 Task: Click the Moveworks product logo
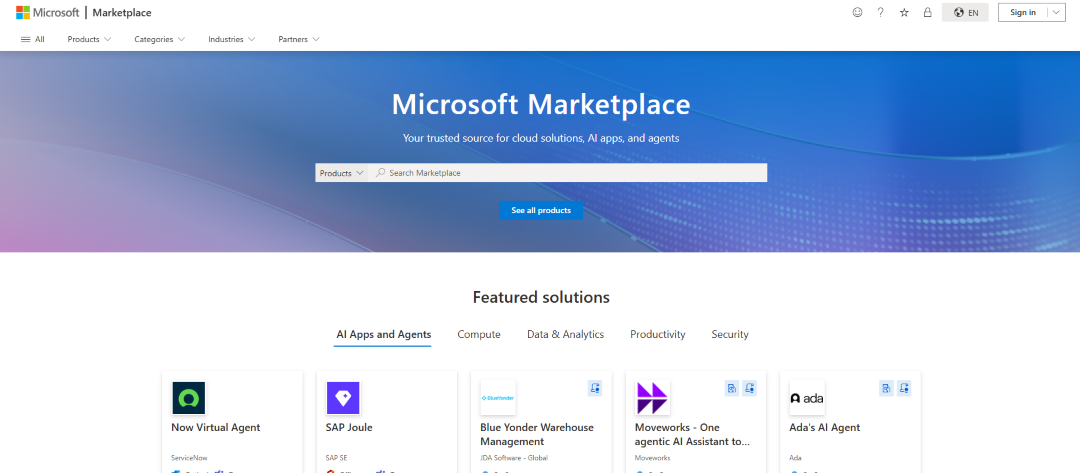click(652, 398)
